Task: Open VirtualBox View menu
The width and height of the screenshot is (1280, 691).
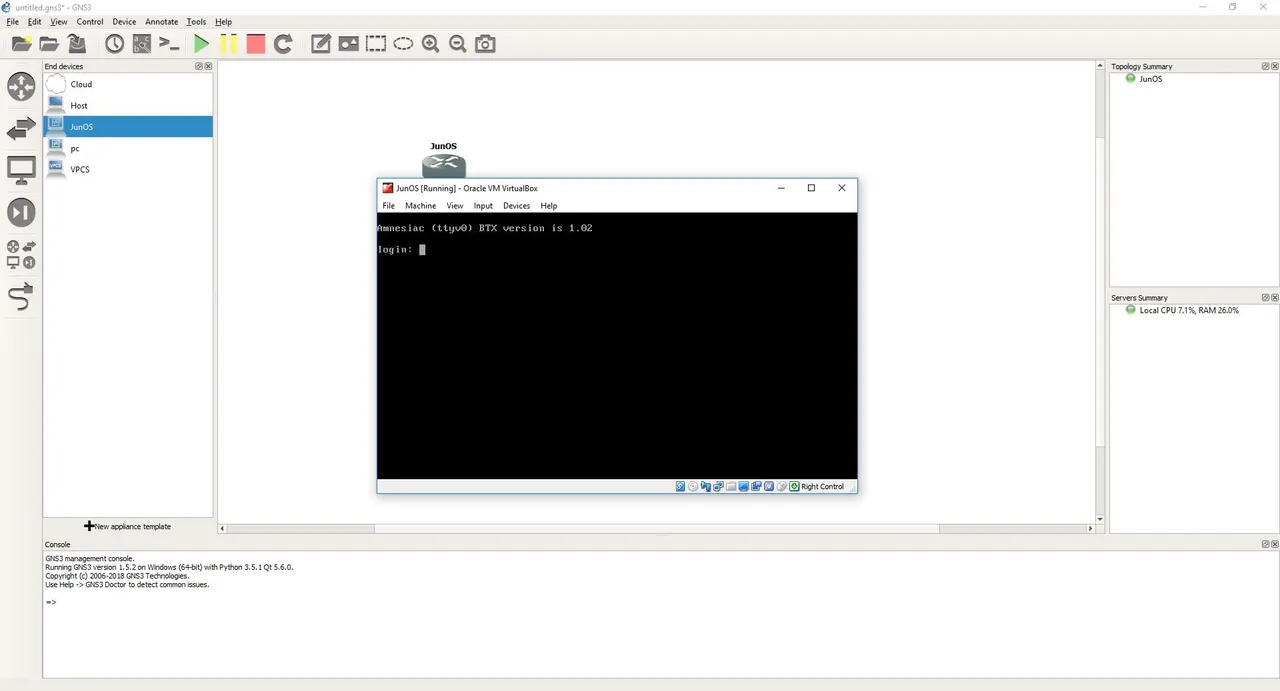Action: (455, 206)
